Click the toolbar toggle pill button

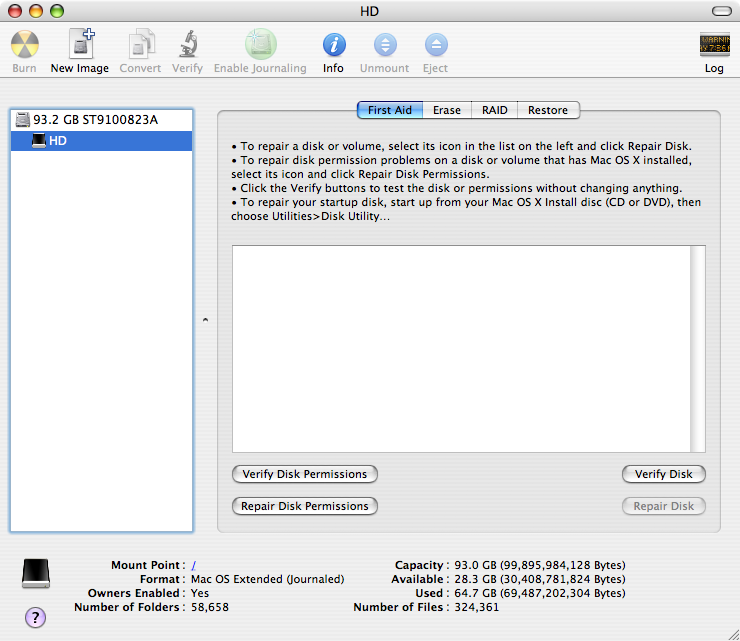pyautogui.click(x=722, y=11)
